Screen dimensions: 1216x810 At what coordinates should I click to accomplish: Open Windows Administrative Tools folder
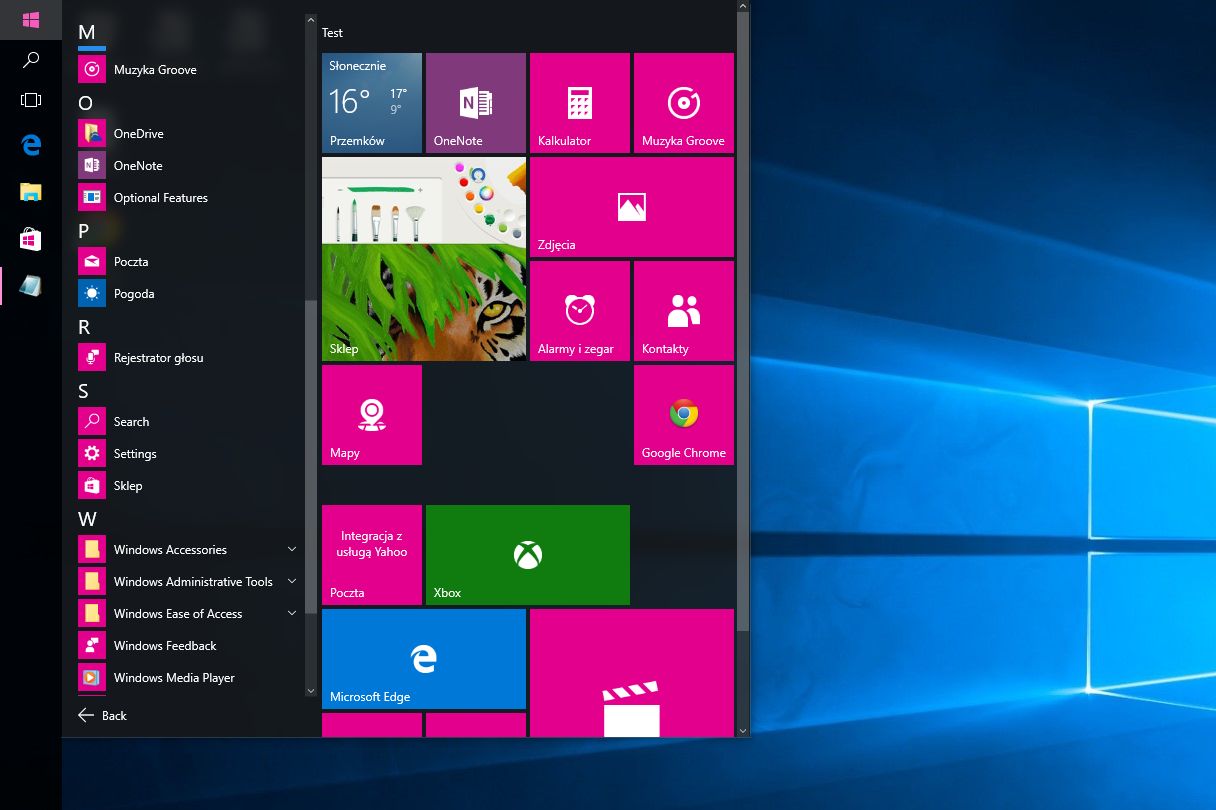click(190, 582)
